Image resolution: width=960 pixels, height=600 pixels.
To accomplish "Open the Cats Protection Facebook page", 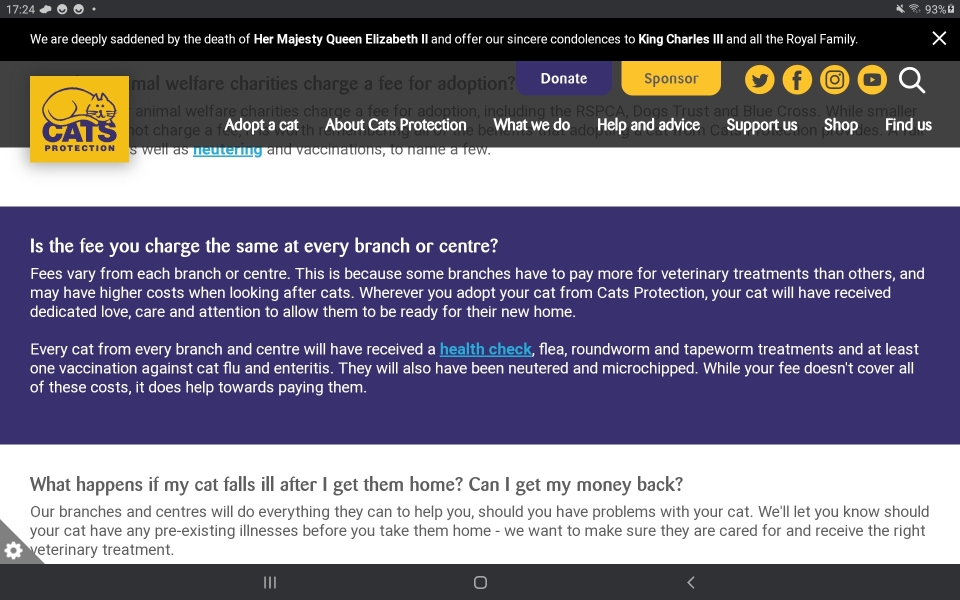I will click(797, 80).
